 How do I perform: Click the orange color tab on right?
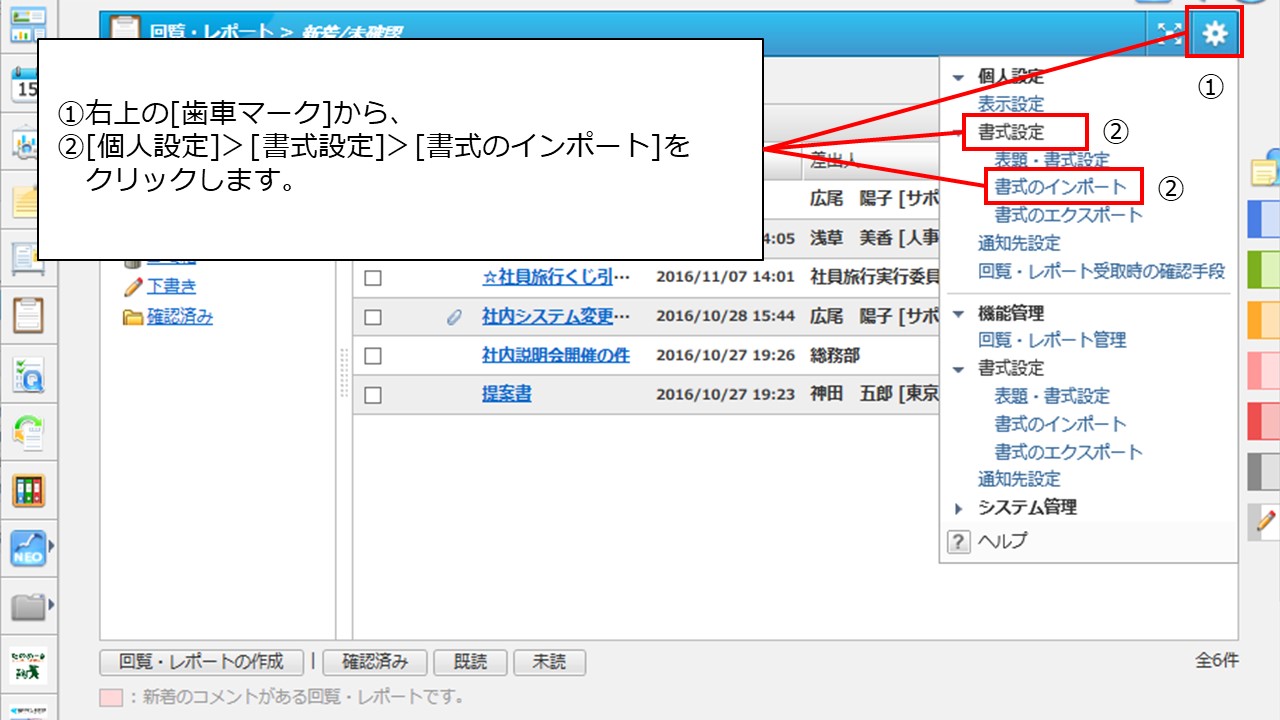[x=1264, y=320]
